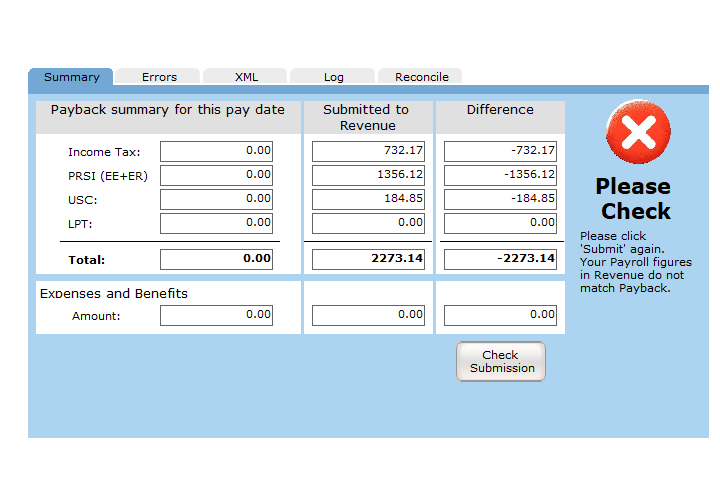Switch to the Log tab
The width and height of the screenshot is (720, 495).
click(x=333, y=77)
